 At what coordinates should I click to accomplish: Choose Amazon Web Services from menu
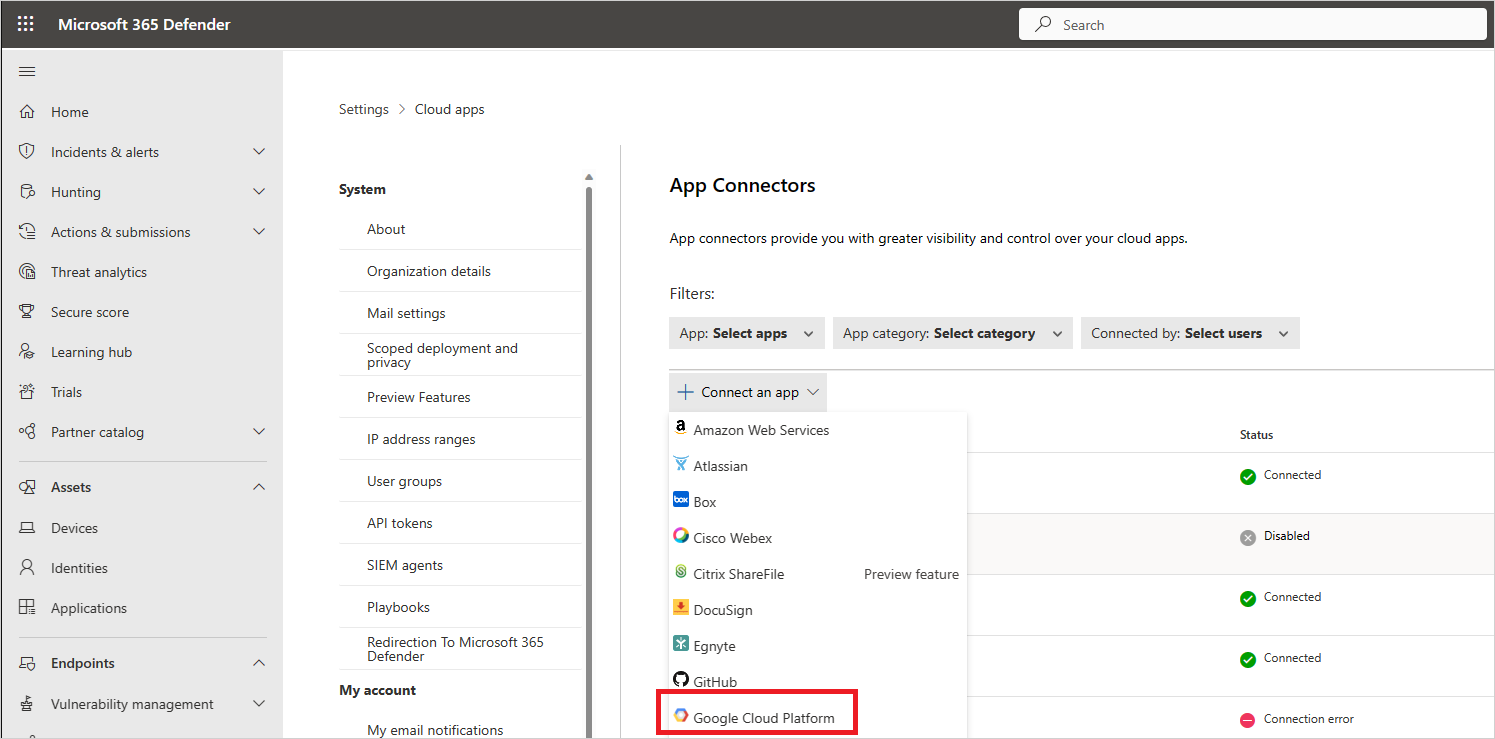pyautogui.click(x=818, y=430)
